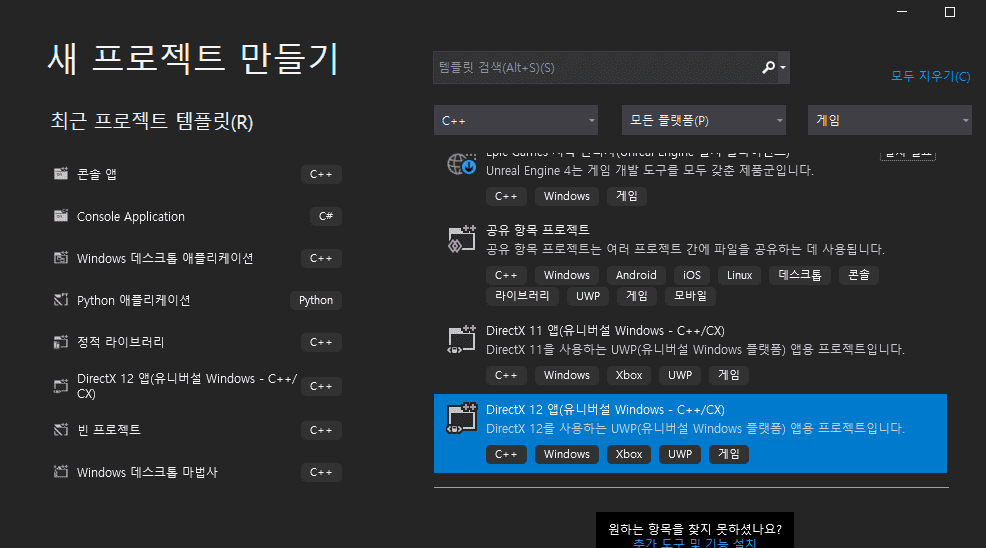The image size is (986, 548).
Task: Click Xbox tag under DirectX 11 앱
Action: click(x=629, y=375)
